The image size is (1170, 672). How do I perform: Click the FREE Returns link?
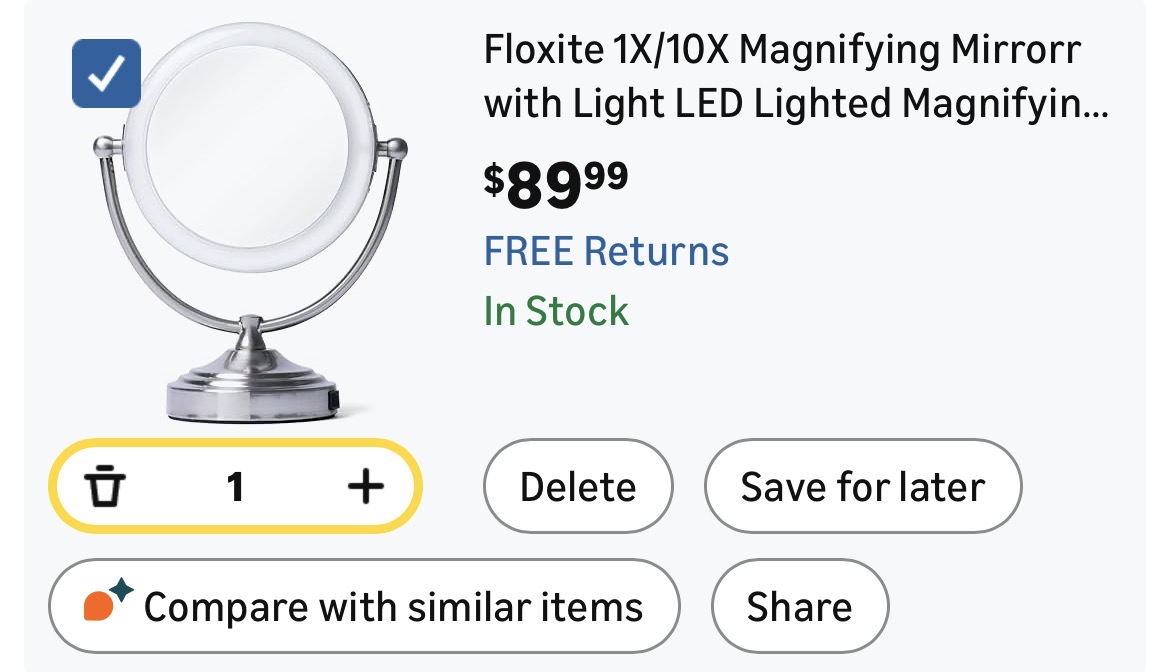click(x=606, y=250)
